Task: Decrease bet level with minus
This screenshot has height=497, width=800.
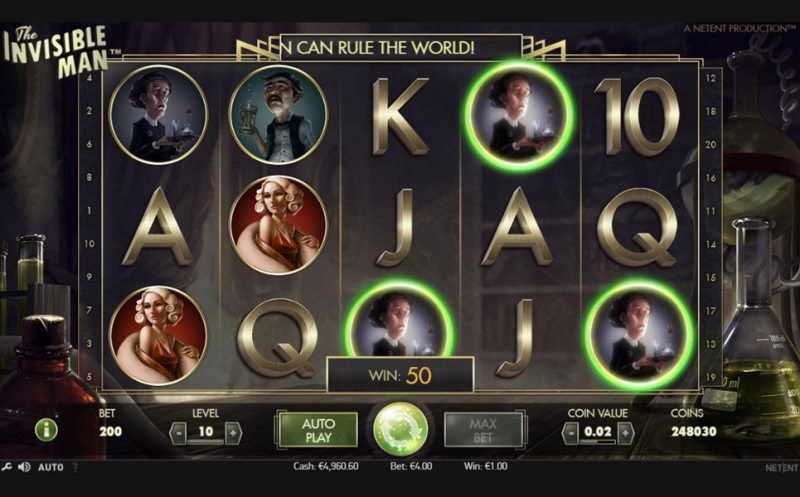Action: (x=178, y=433)
